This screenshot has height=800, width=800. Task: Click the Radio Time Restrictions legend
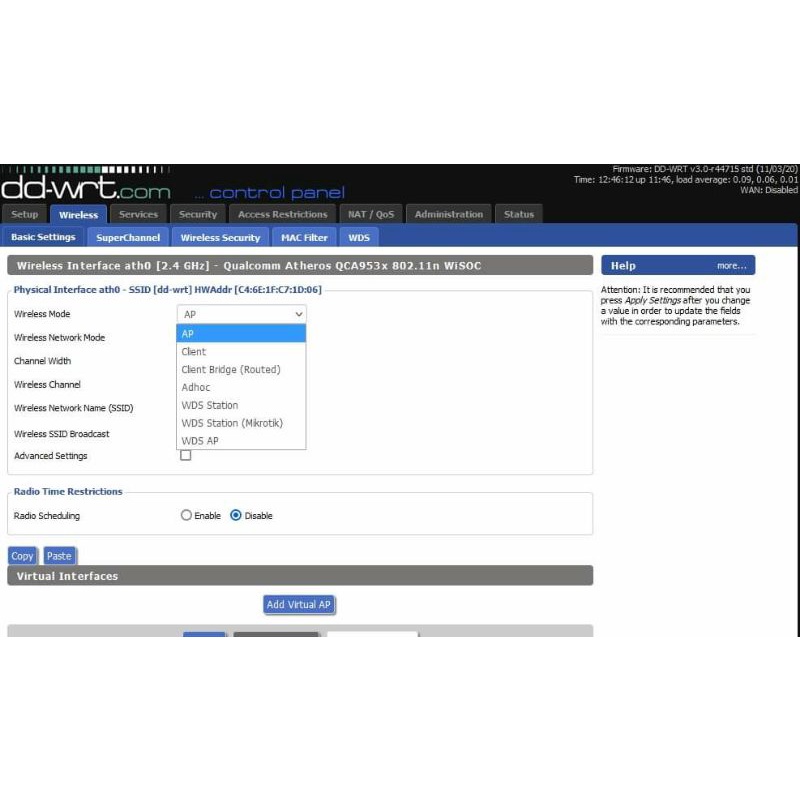click(68, 491)
